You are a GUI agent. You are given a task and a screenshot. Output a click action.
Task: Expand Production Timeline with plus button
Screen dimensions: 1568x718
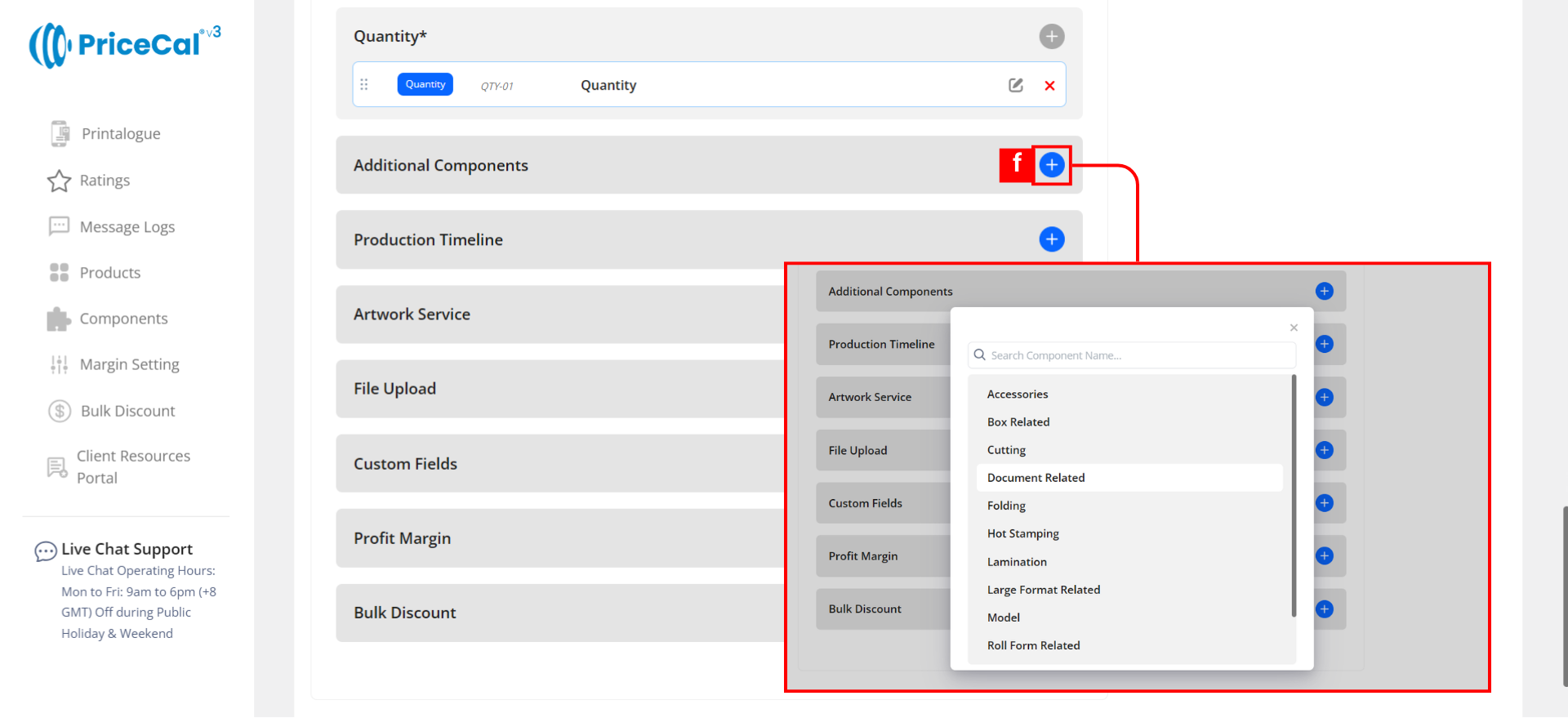coord(1051,239)
